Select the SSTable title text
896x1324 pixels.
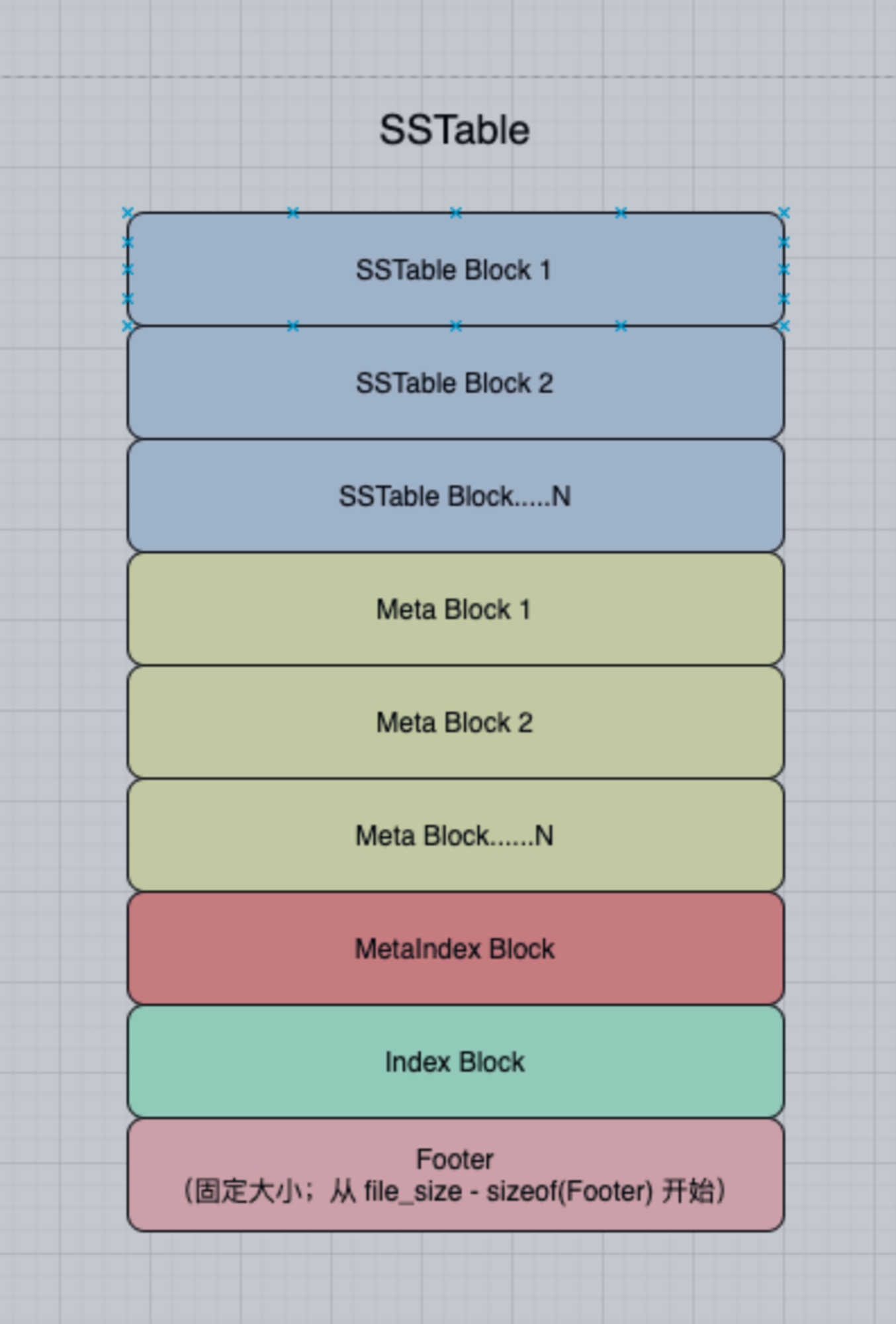(x=455, y=130)
